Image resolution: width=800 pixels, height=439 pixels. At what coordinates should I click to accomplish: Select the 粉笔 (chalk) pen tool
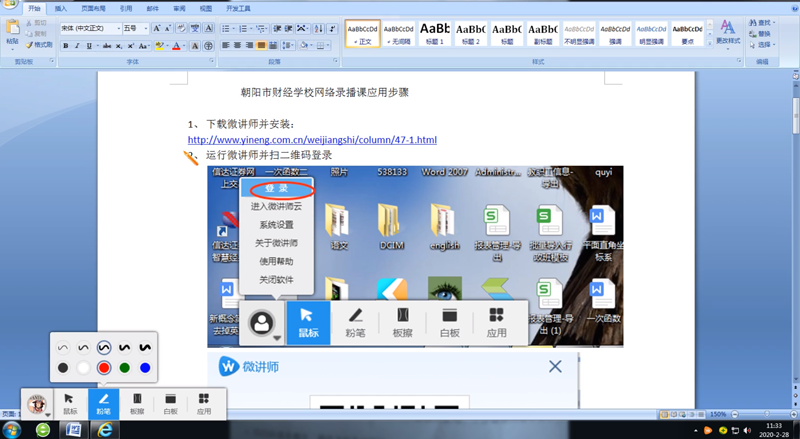point(103,402)
